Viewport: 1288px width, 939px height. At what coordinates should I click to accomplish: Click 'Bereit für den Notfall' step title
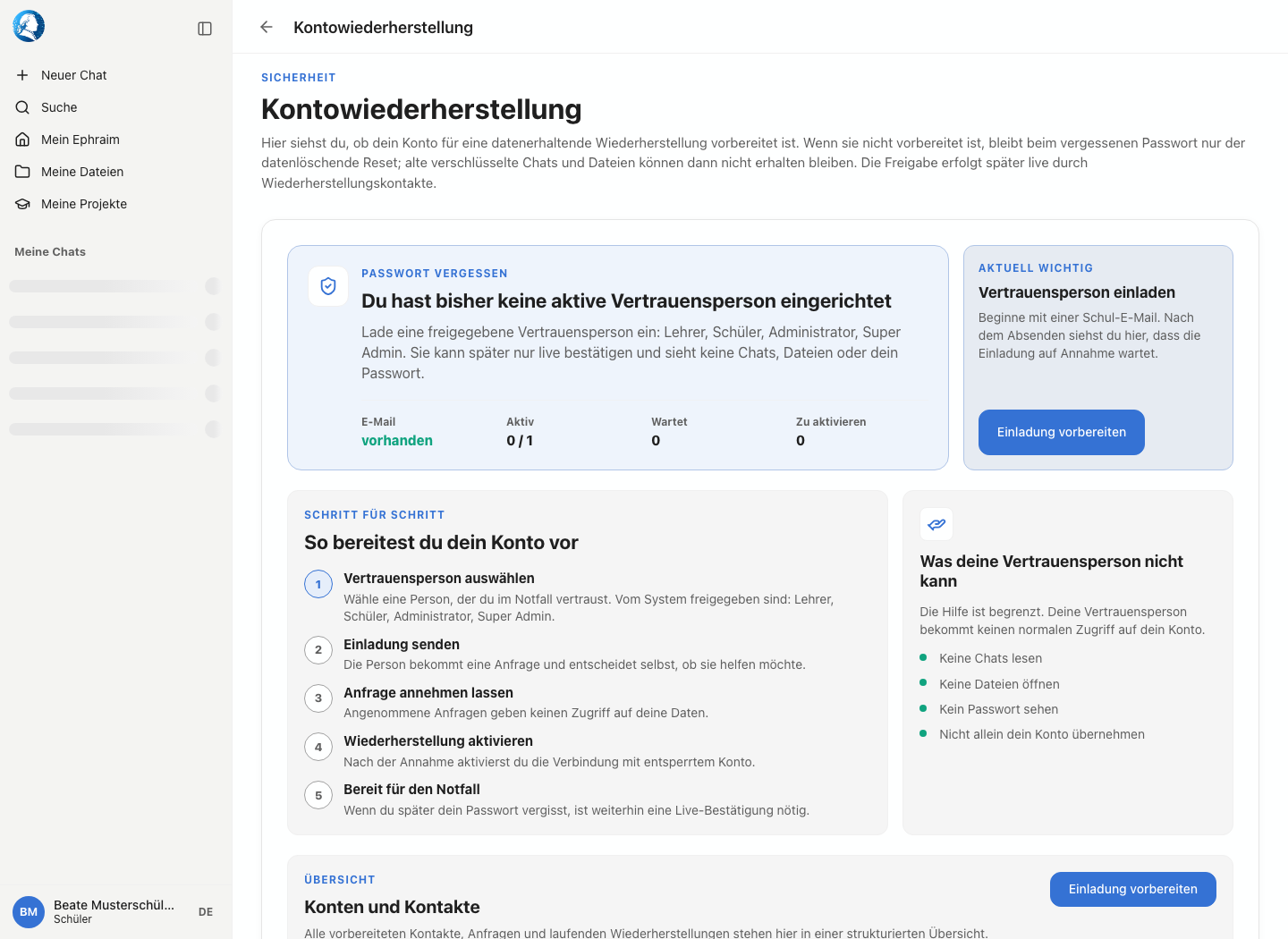tap(411, 790)
